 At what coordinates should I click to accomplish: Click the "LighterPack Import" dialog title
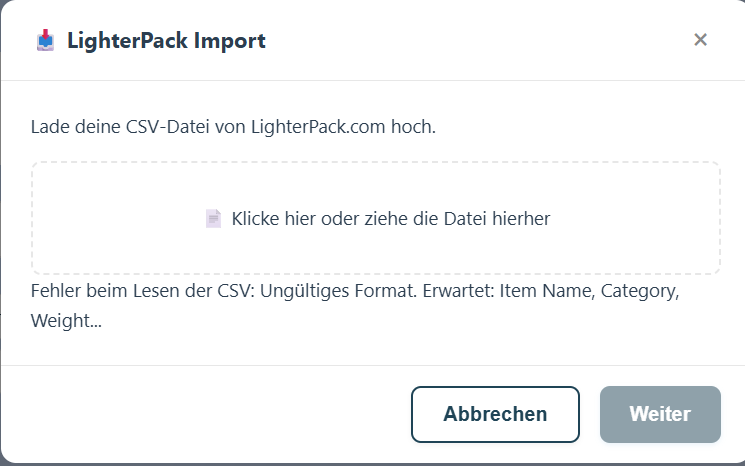(x=166, y=41)
